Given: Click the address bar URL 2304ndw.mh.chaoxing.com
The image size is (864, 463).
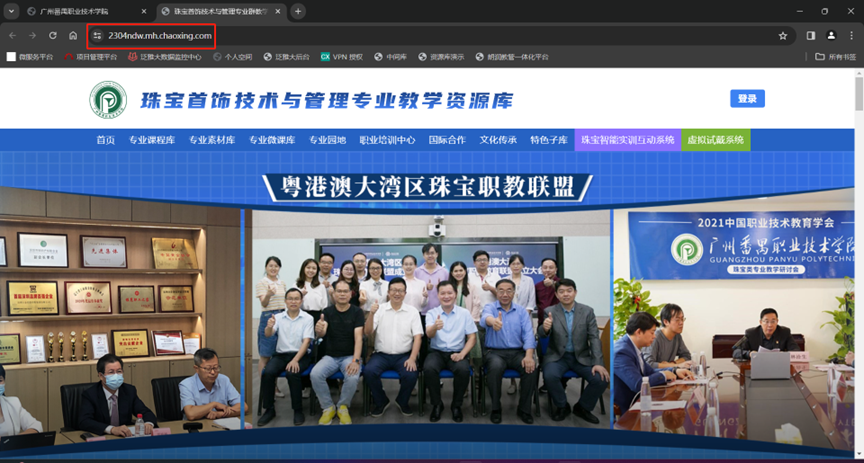Looking at the screenshot, I should pyautogui.click(x=160, y=36).
